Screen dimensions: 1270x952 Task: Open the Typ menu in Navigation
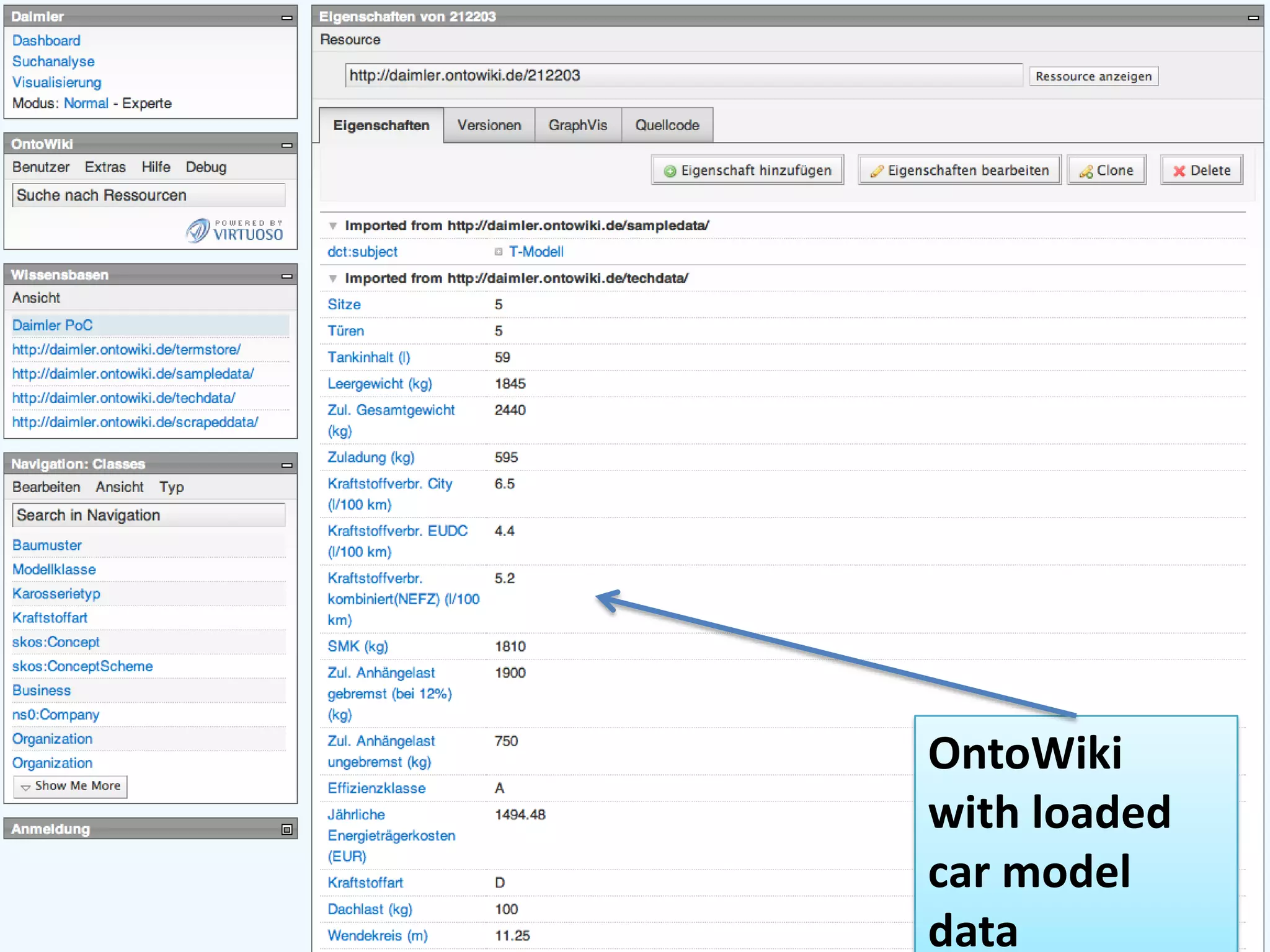tap(172, 487)
